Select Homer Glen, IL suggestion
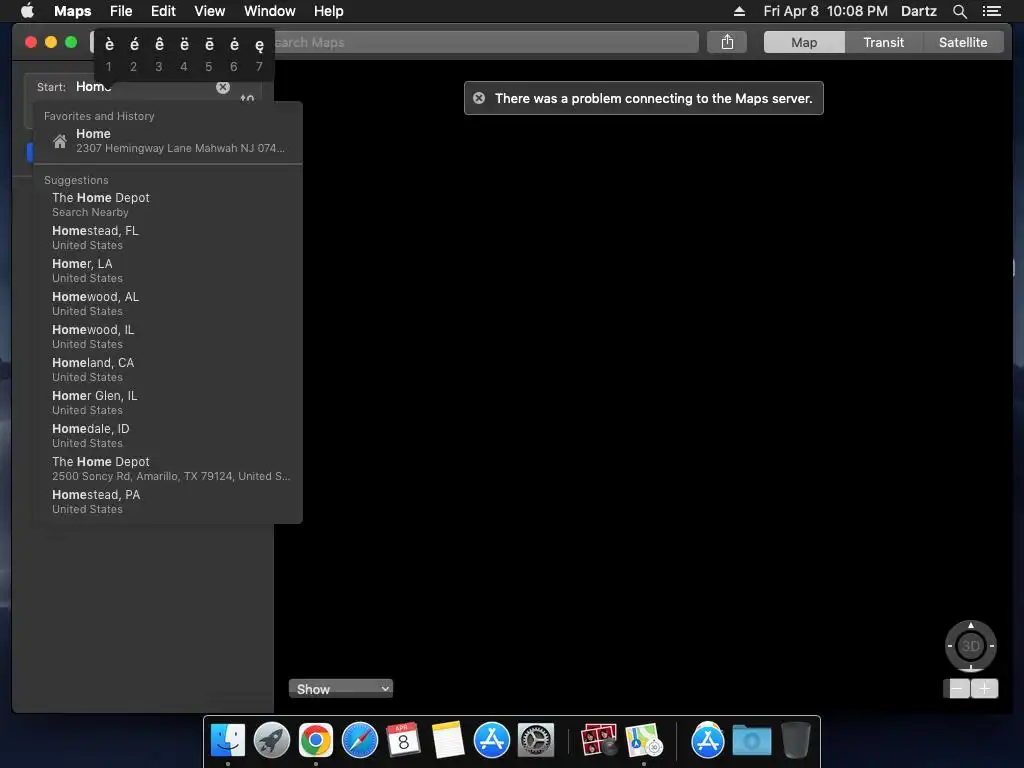The height and width of the screenshot is (768, 1024). tap(168, 402)
